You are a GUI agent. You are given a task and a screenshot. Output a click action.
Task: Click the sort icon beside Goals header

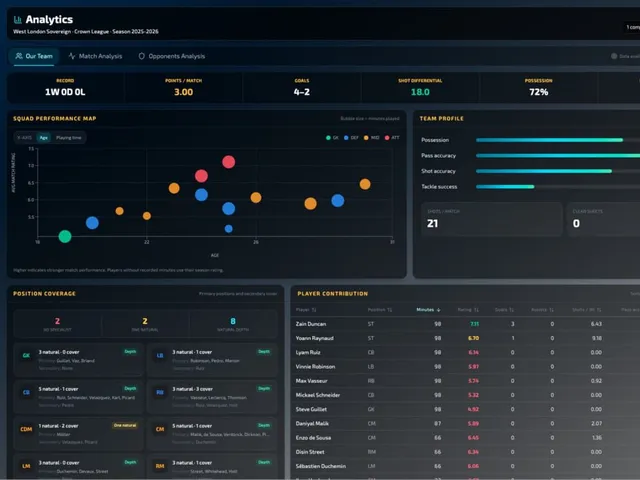[511, 310]
